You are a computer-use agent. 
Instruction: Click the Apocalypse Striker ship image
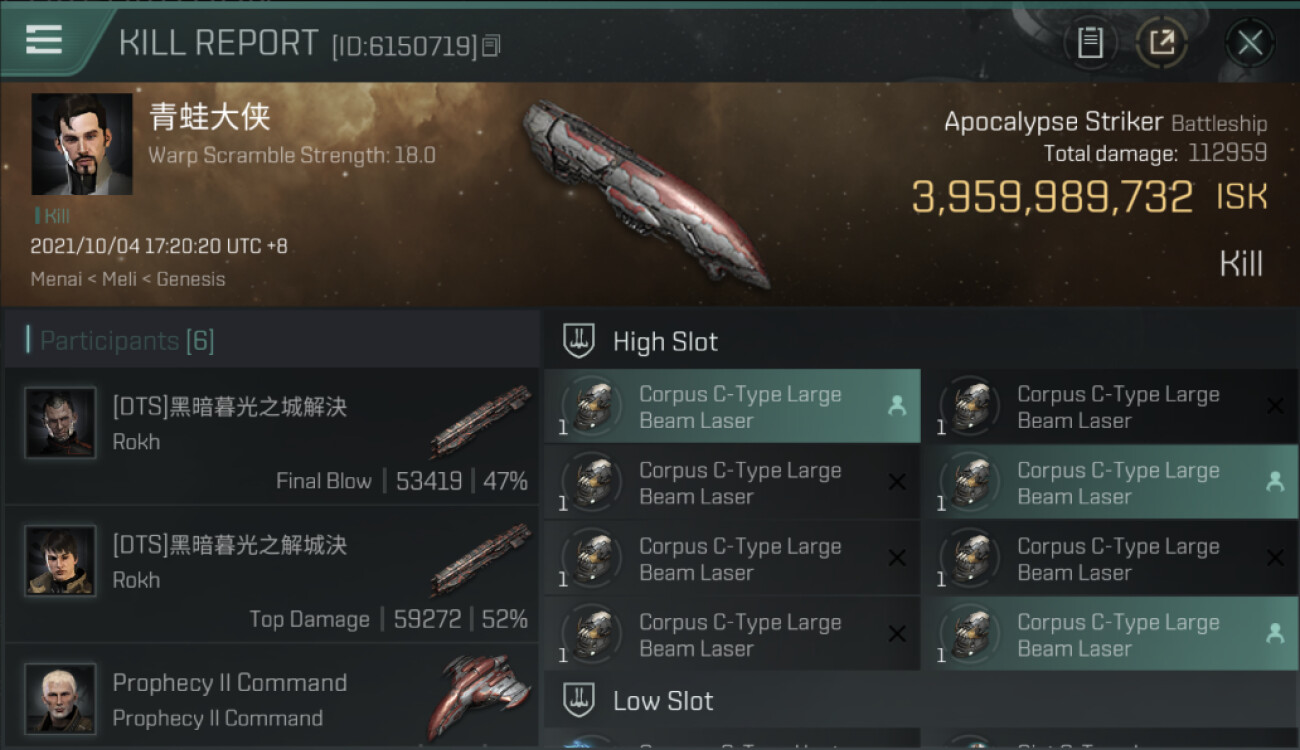[x=645, y=193]
